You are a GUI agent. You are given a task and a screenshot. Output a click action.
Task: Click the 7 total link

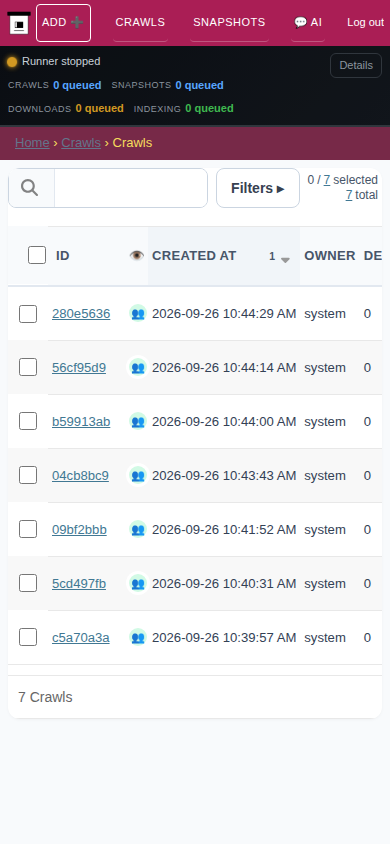[x=349, y=195]
